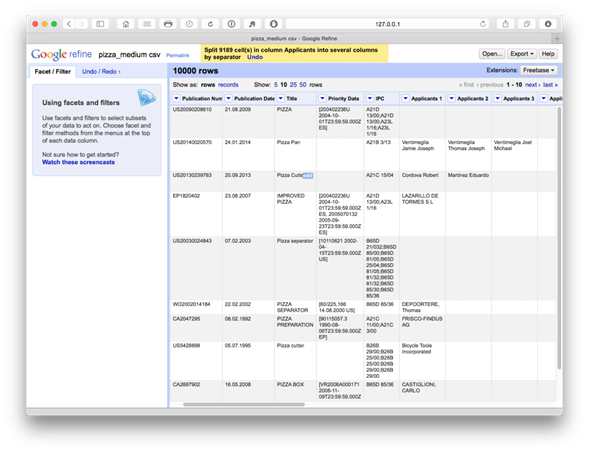Click the address bar showing 127.0.0.1
The width and height of the screenshot is (589, 453).
387,24
